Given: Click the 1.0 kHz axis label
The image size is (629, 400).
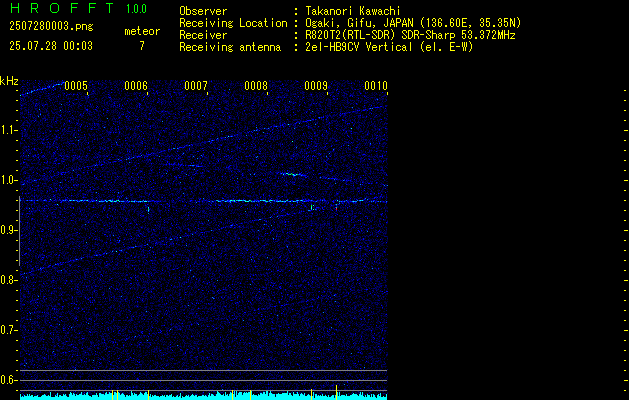Looking at the screenshot, I should click(x=8, y=180).
